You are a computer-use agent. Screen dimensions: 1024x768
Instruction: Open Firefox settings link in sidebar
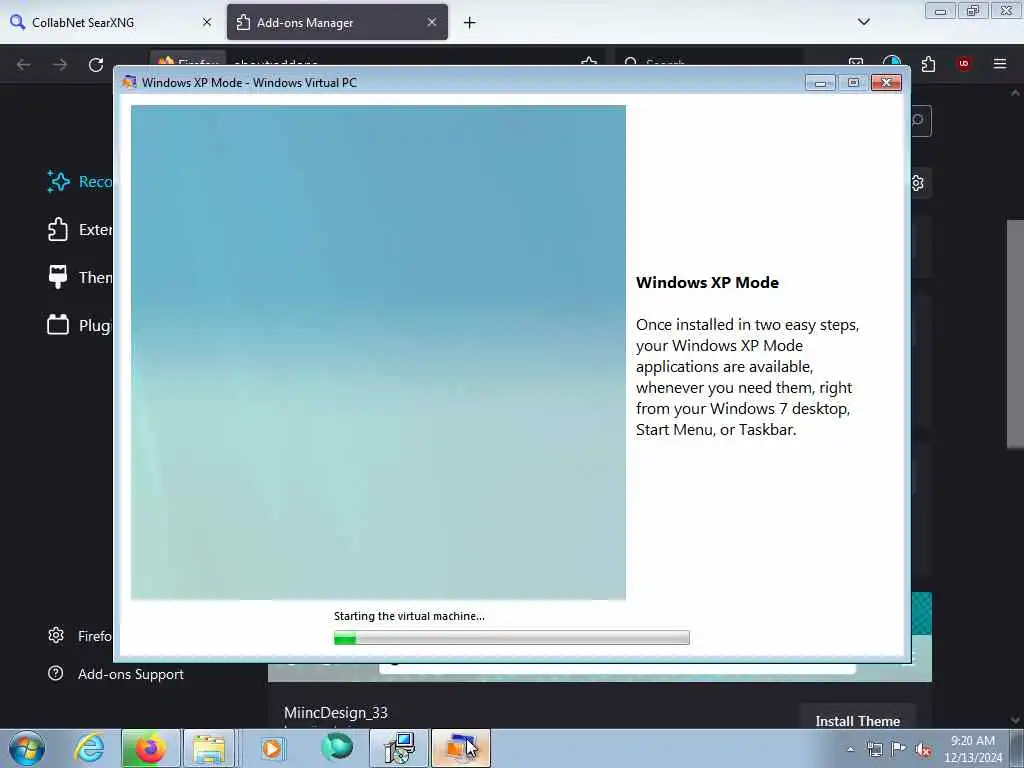79,635
